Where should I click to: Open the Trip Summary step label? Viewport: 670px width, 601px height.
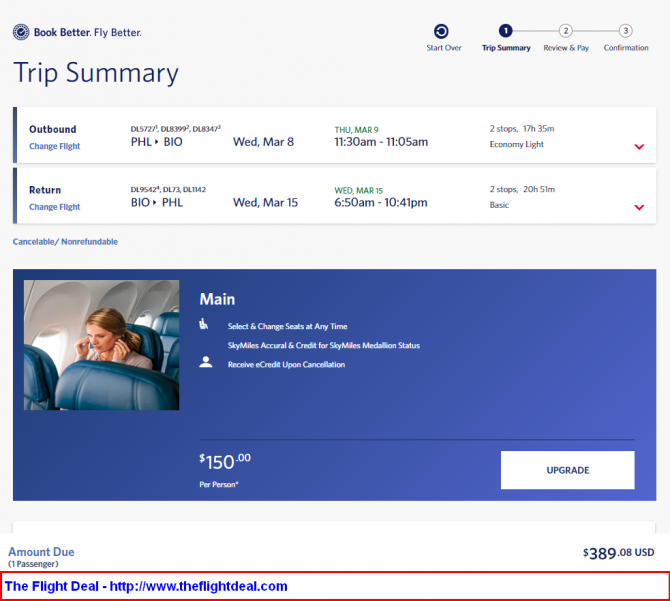[506, 48]
